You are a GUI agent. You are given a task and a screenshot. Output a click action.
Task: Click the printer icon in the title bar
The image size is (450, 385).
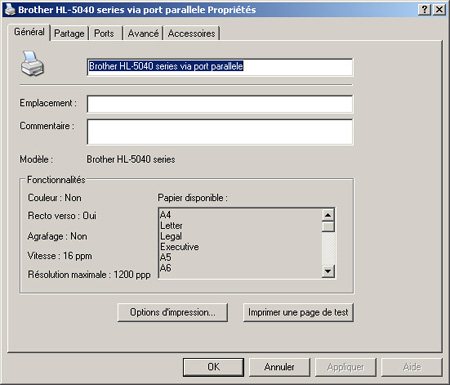coord(10,9)
